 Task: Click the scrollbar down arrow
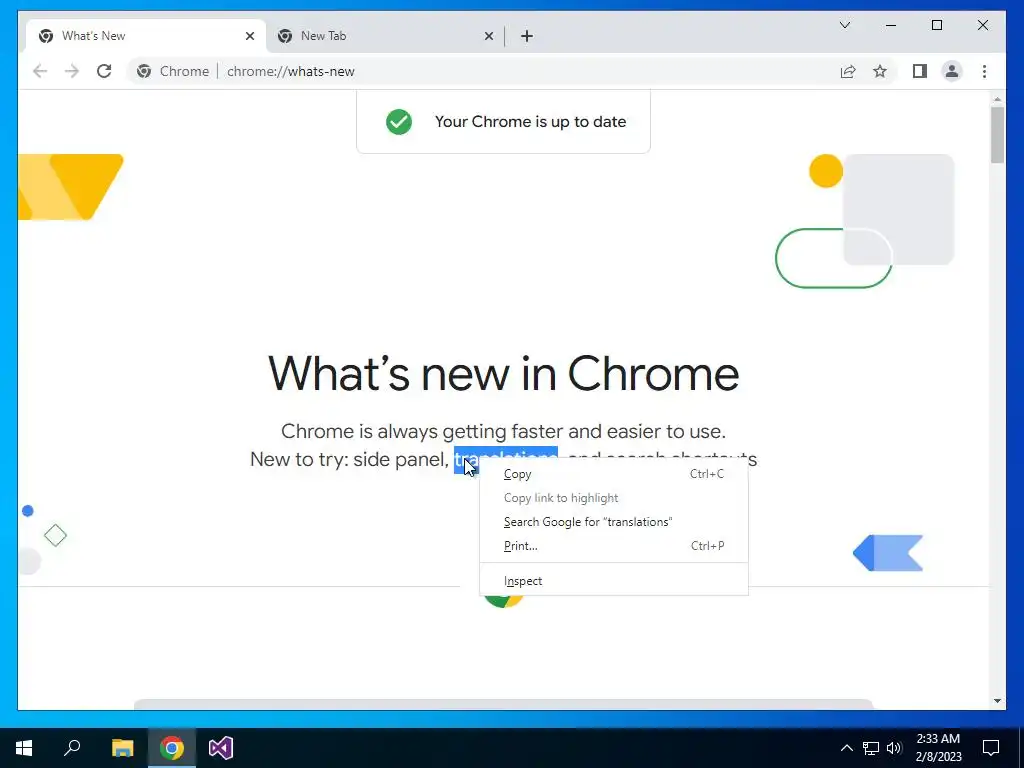(x=997, y=701)
